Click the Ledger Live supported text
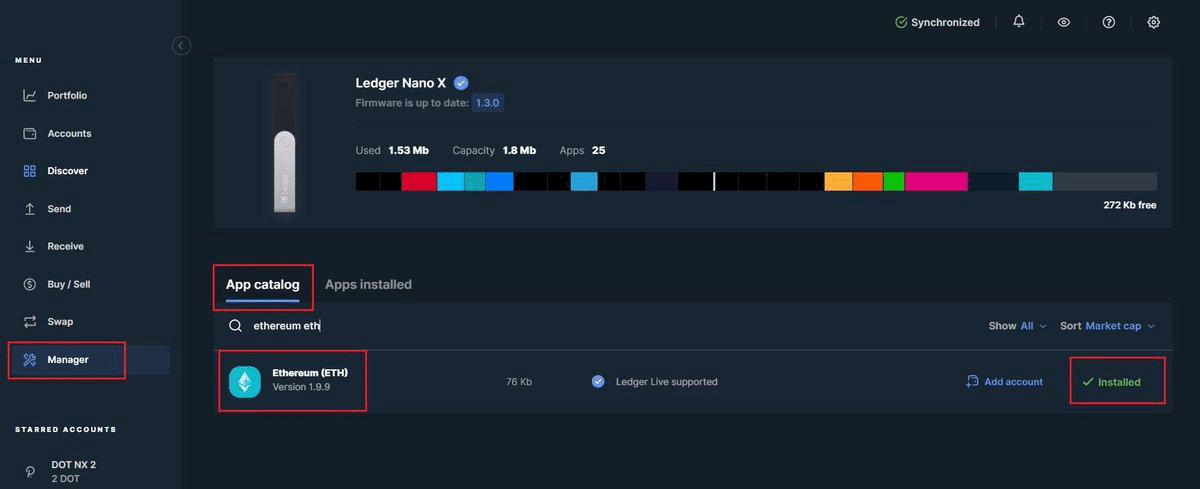Image resolution: width=1200 pixels, height=489 pixels. pos(666,382)
